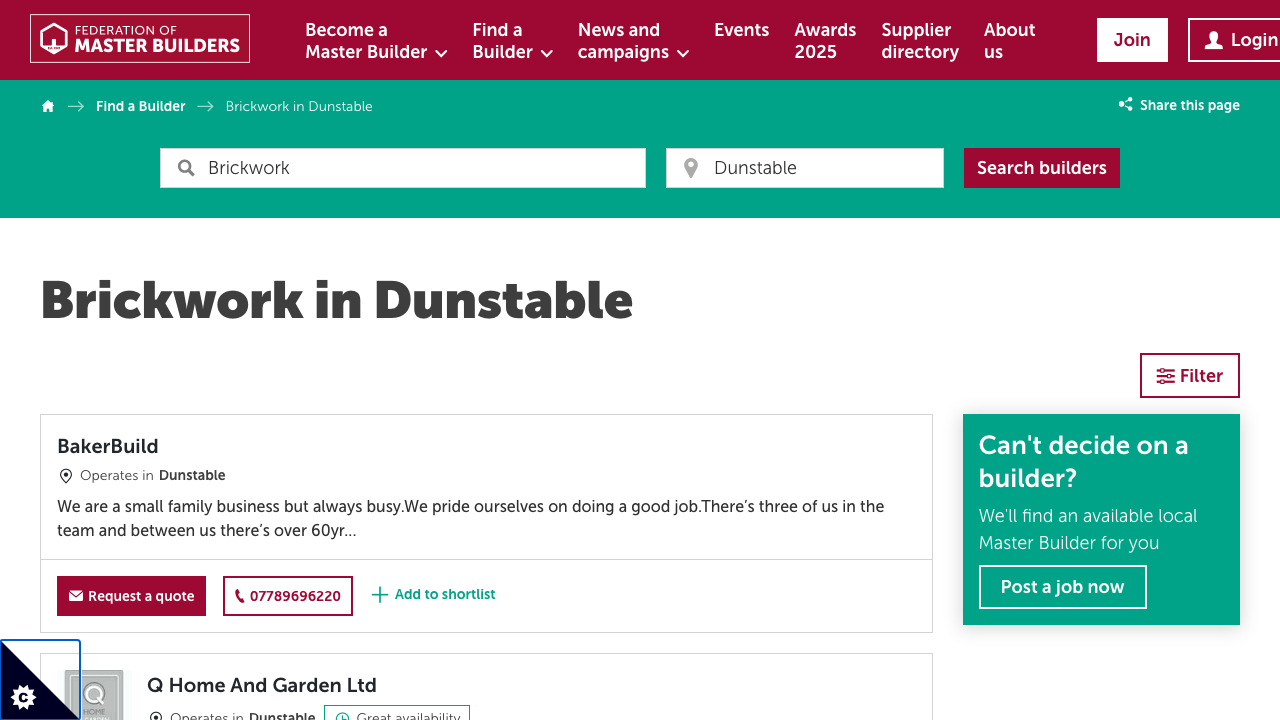Image resolution: width=1280 pixels, height=720 pixels.
Task: Click Post a job now
Action: [1062, 587]
